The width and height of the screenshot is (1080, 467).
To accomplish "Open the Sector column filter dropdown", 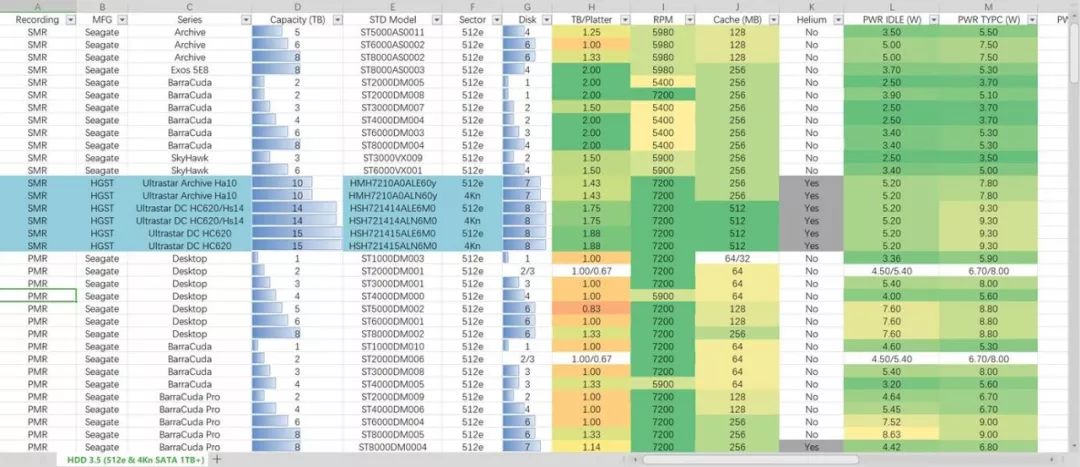I will point(494,20).
